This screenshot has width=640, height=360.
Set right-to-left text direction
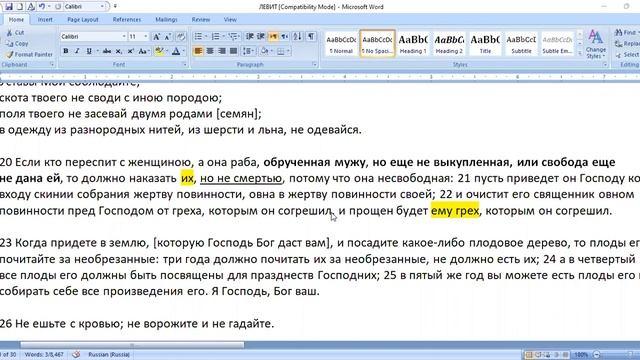pyautogui.click(x=284, y=37)
